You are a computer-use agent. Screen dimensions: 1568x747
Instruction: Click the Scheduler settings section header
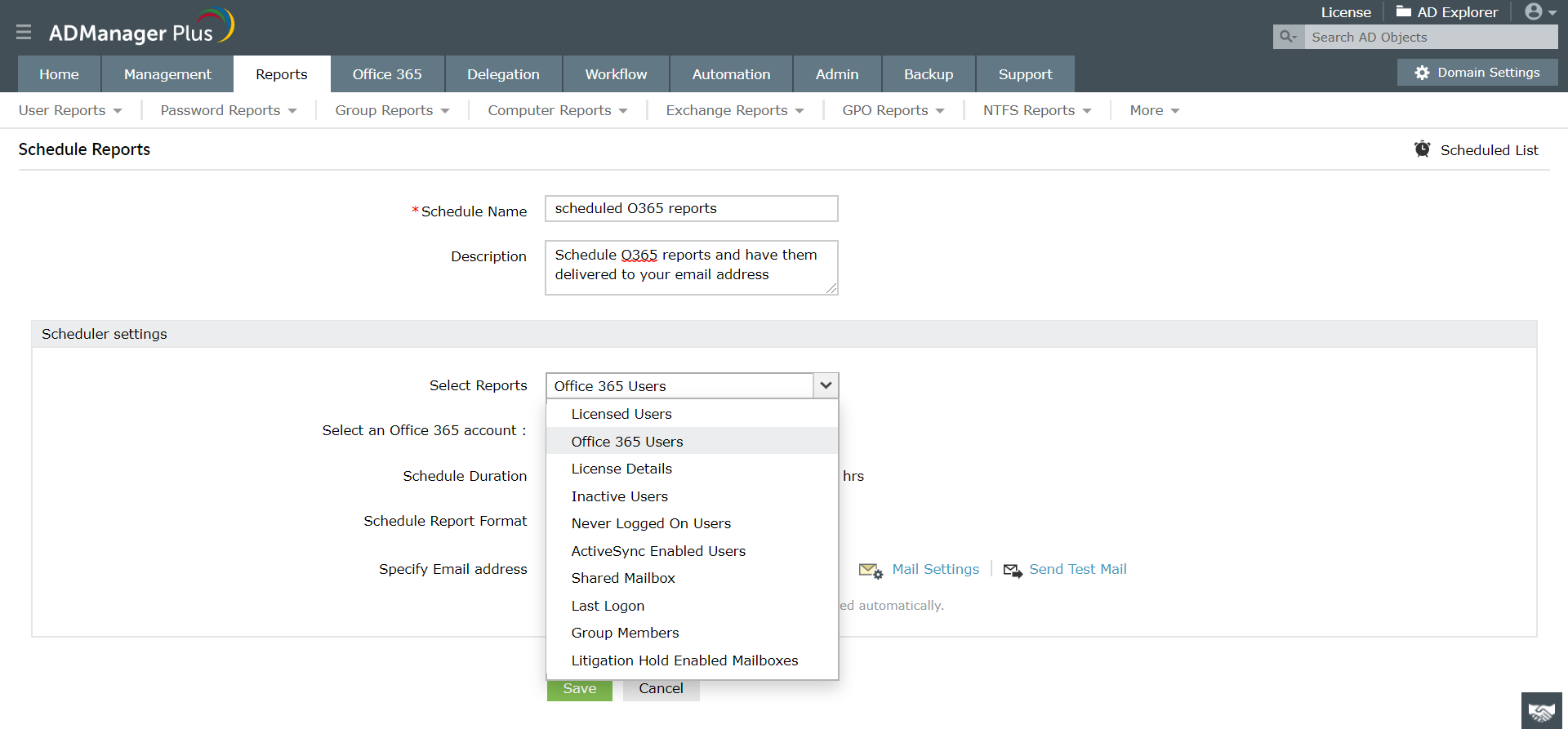784,334
